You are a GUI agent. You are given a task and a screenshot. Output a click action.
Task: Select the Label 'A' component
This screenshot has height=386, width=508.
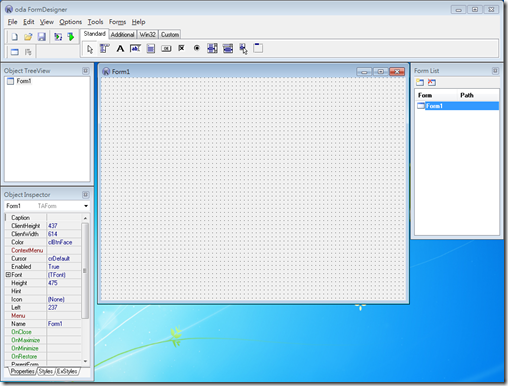click(120, 49)
